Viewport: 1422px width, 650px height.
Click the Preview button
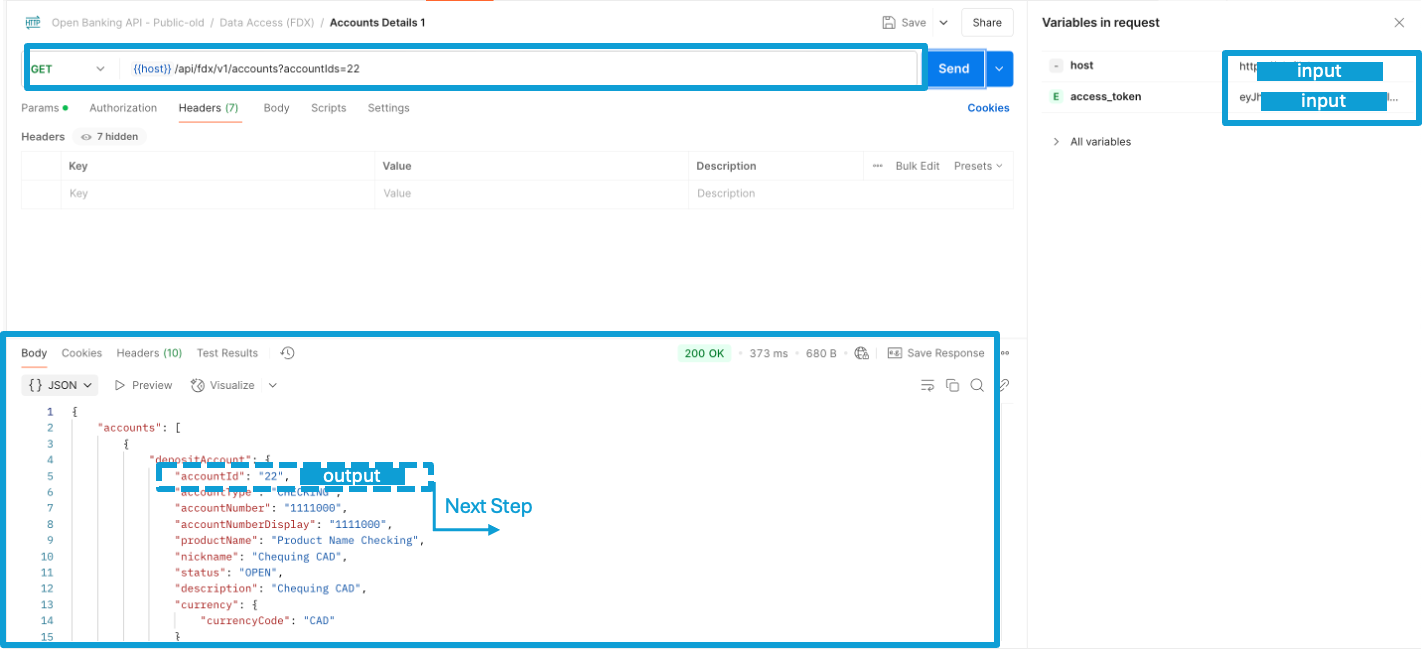point(144,385)
